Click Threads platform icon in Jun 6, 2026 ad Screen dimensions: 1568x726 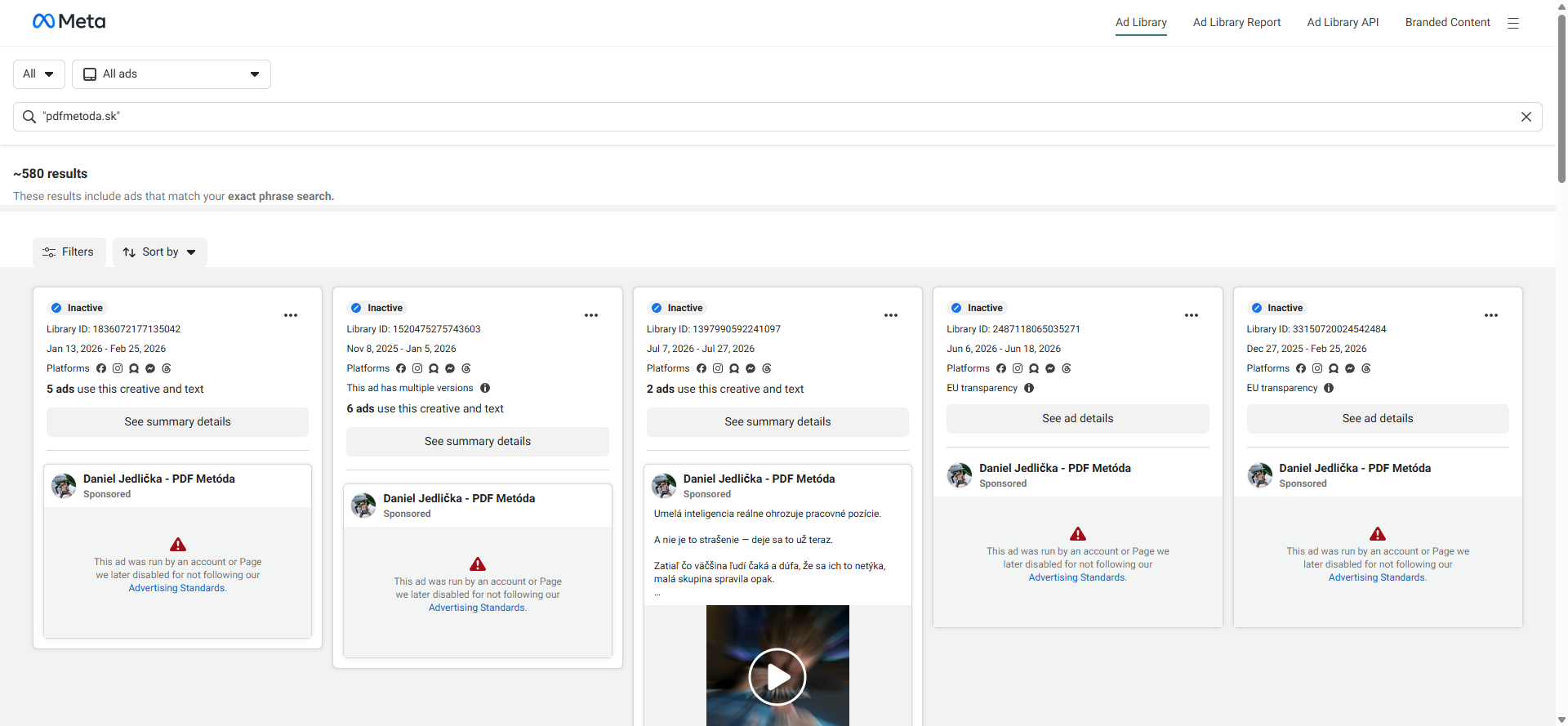pos(1067,368)
